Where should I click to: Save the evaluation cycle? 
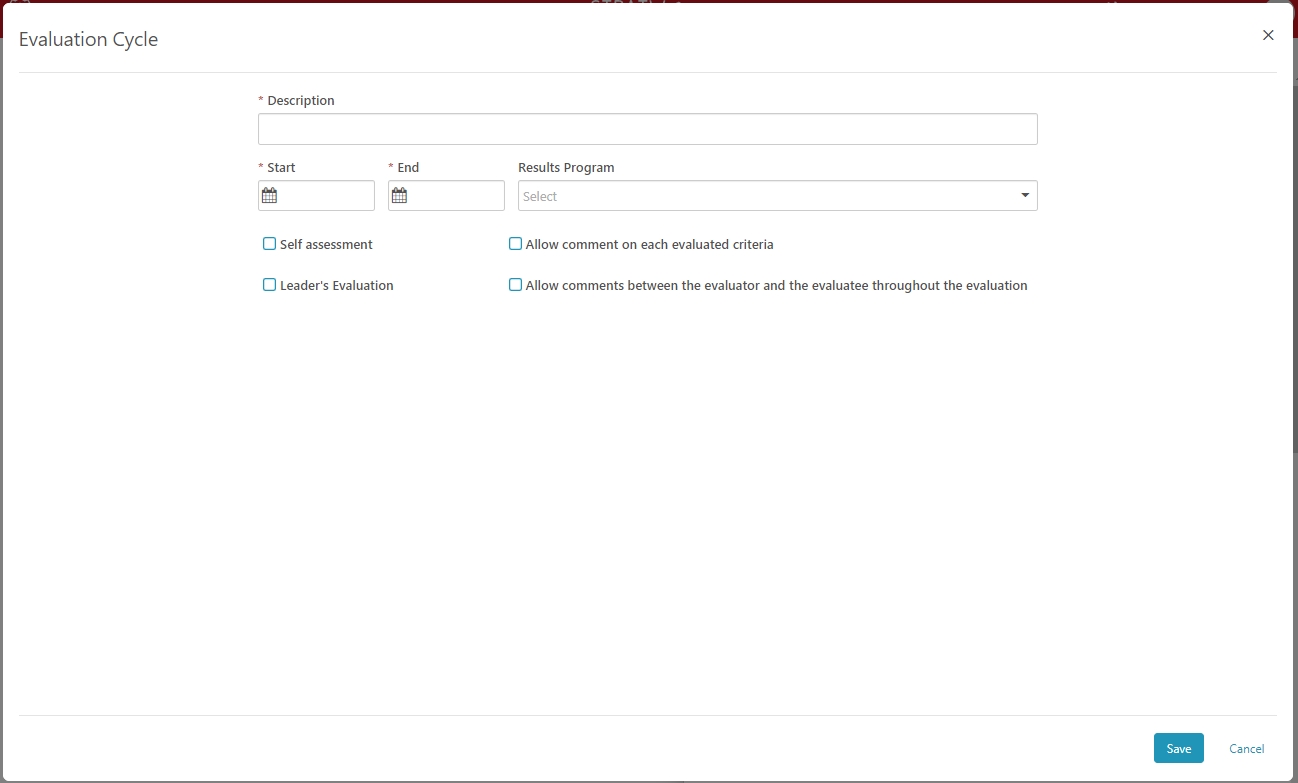point(1178,748)
